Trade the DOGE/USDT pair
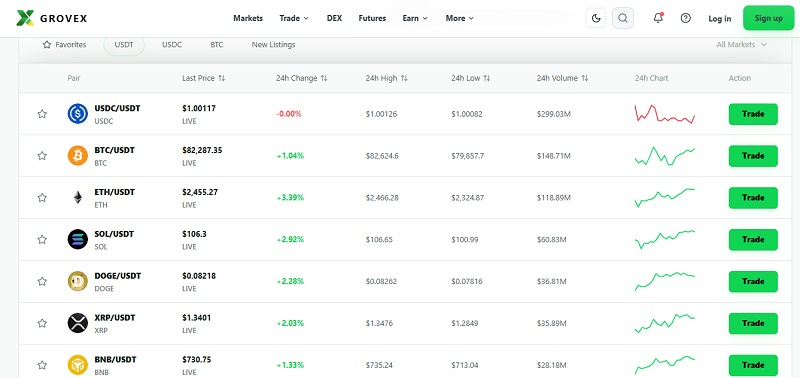 [753, 281]
